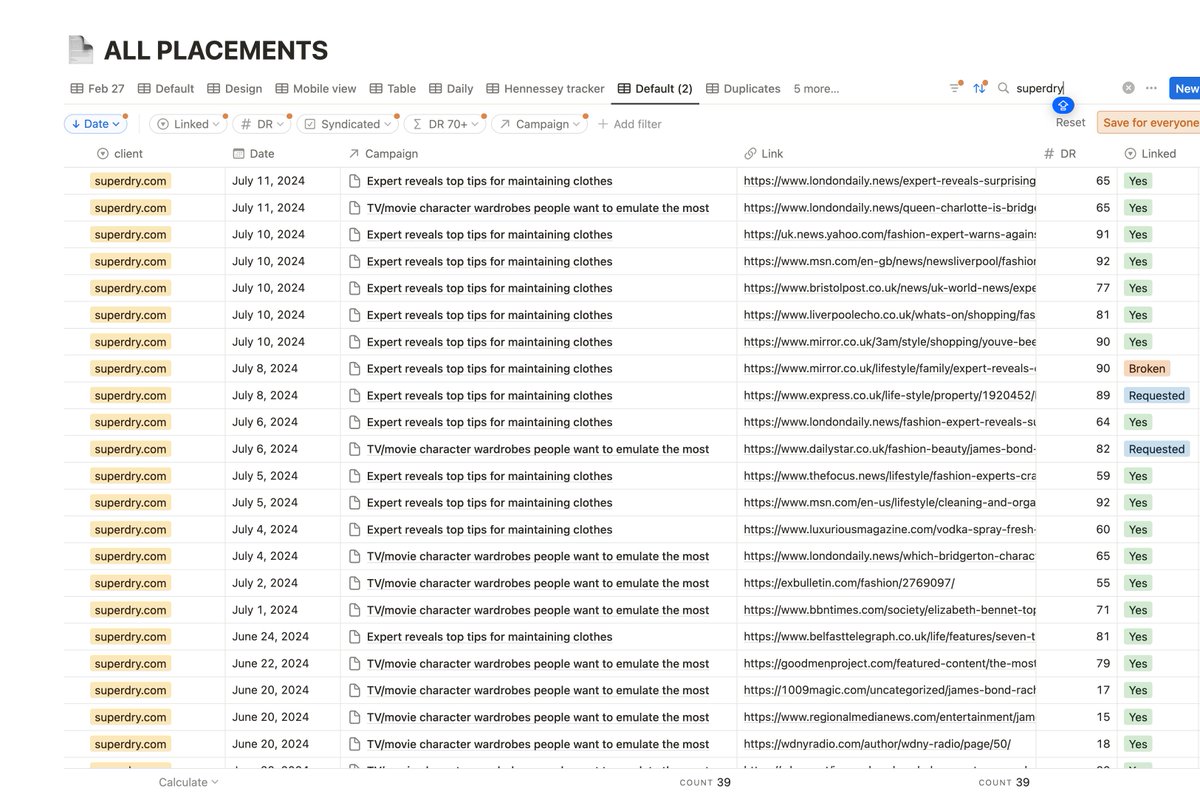Image resolution: width=1200 pixels, height=794 pixels.
Task: Open the bristolpost.co.uk link
Action: pos(889,288)
